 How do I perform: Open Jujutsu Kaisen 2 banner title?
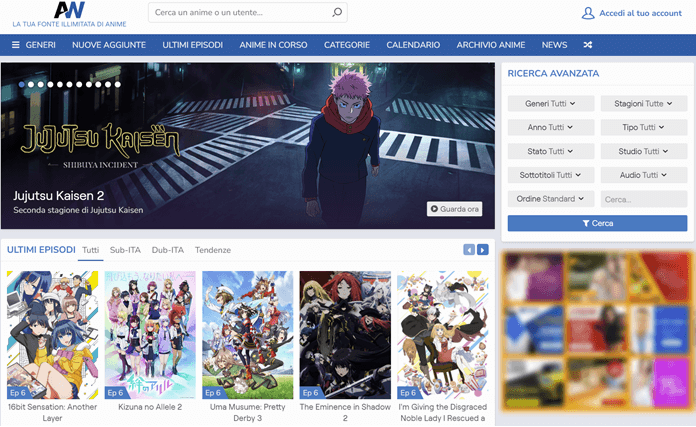point(59,196)
